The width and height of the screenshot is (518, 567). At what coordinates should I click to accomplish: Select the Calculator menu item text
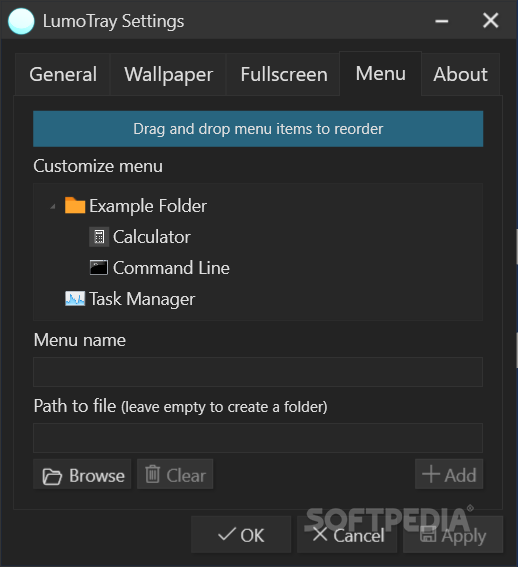[152, 237]
